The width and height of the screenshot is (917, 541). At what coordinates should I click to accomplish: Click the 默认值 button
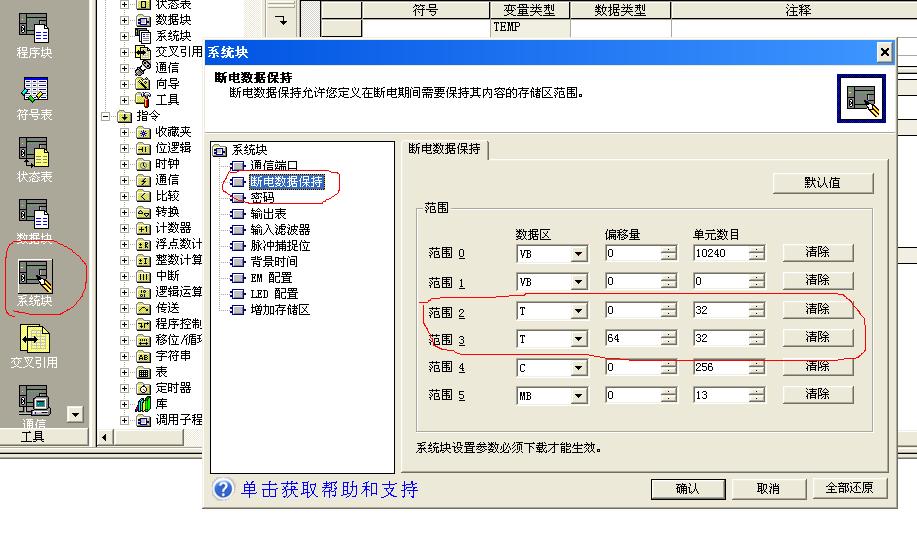tap(822, 183)
